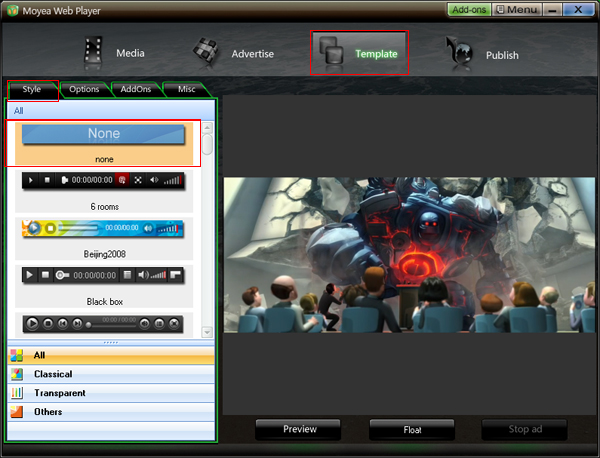This screenshot has width=600, height=458.
Task: Open the AddOns tab
Action: click(x=135, y=90)
